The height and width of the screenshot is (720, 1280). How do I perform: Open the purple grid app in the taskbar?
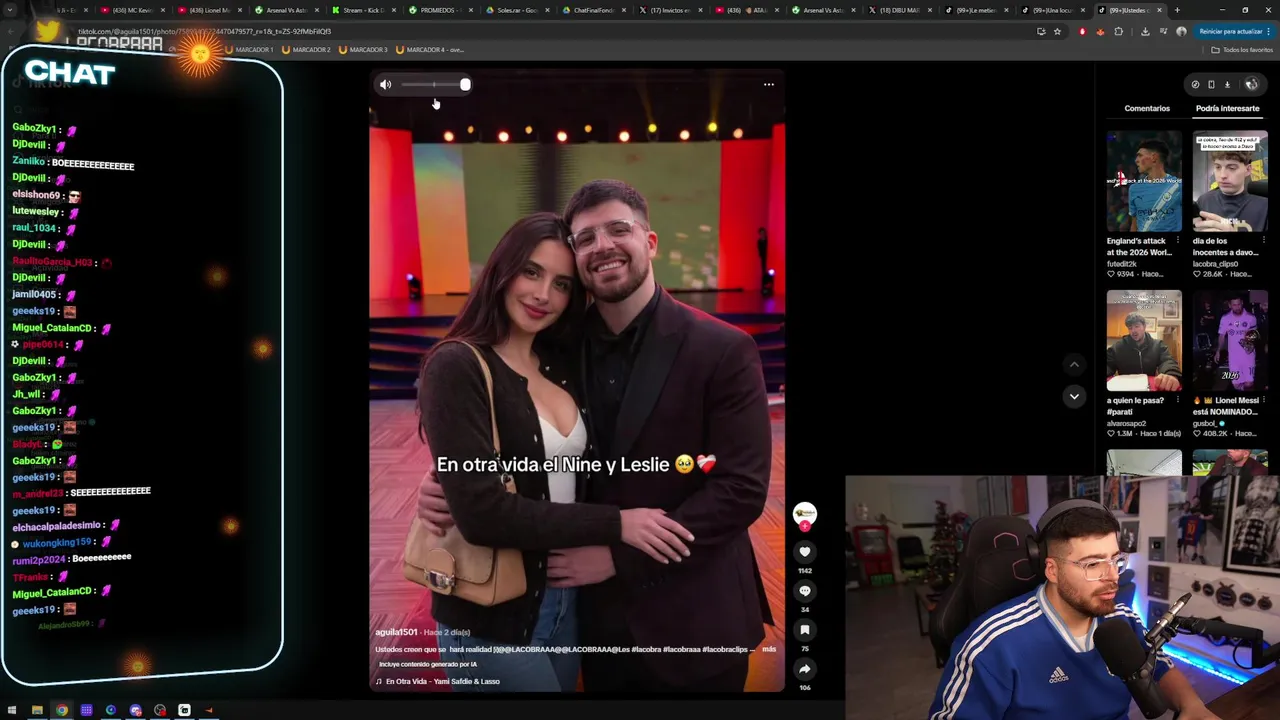point(86,710)
